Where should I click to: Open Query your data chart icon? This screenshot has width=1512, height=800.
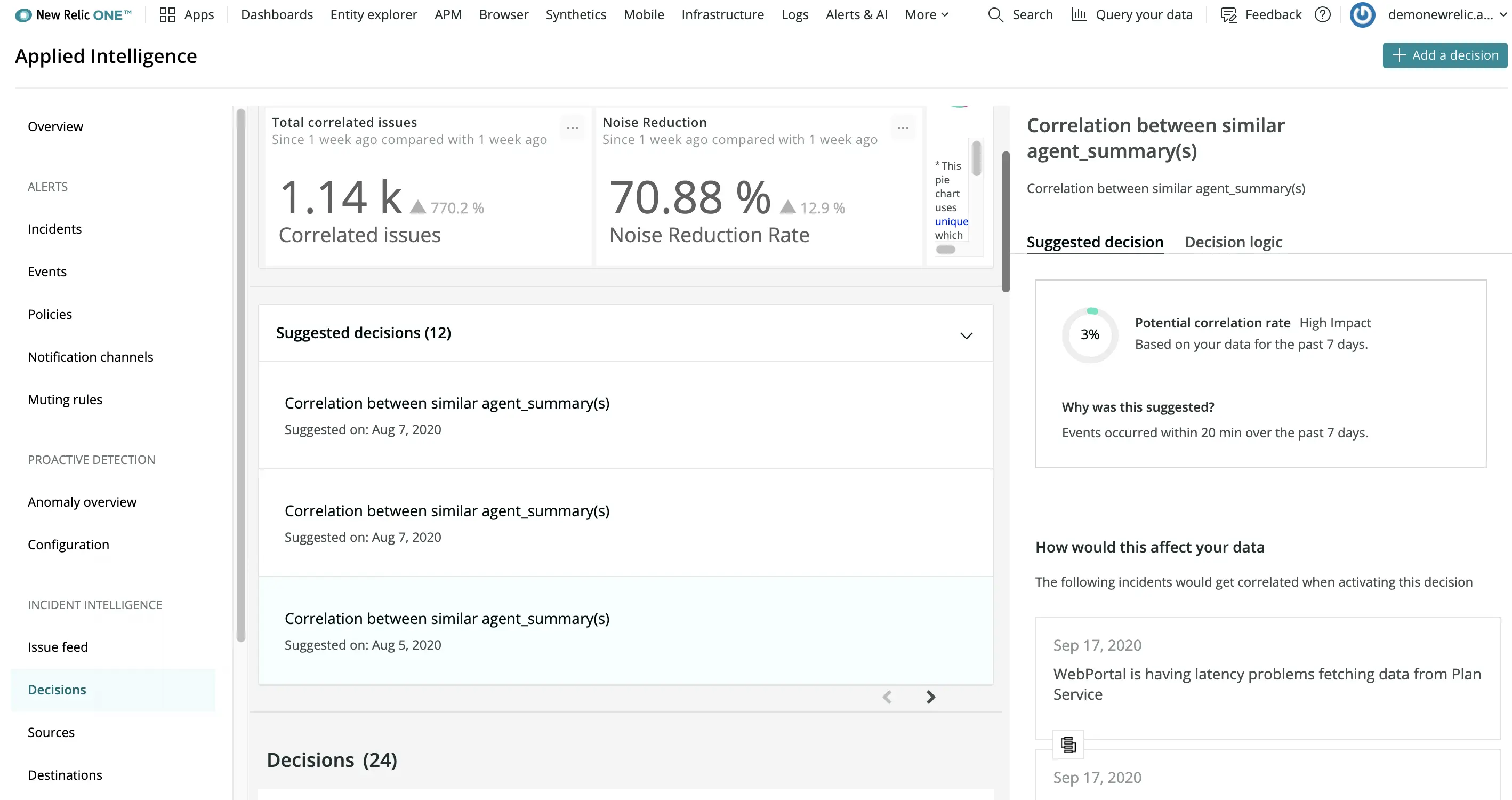pyautogui.click(x=1078, y=15)
